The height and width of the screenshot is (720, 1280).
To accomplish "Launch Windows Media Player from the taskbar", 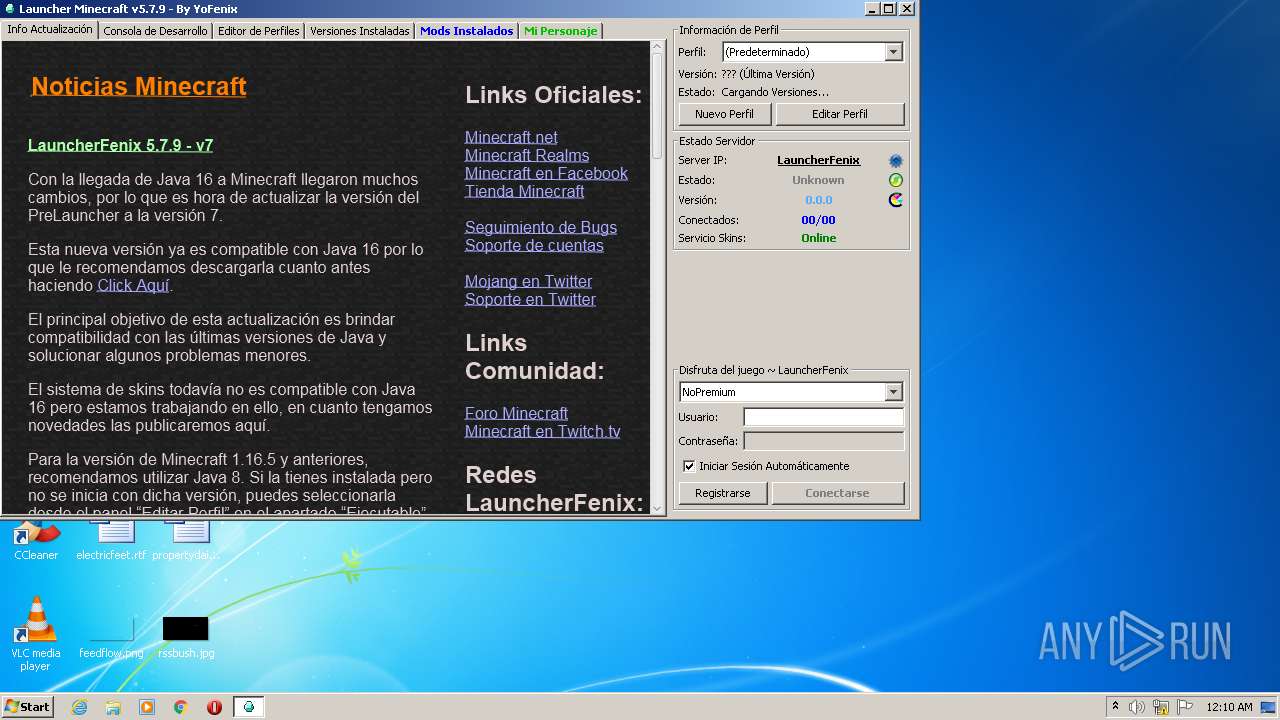I will [147, 707].
